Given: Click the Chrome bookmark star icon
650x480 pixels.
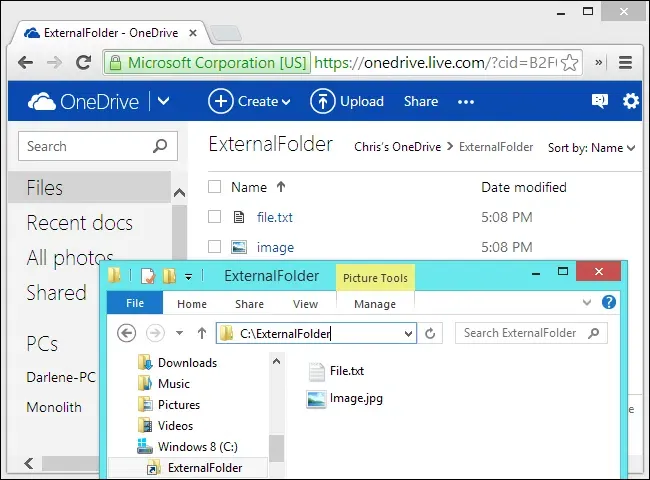Looking at the screenshot, I should point(569,62).
